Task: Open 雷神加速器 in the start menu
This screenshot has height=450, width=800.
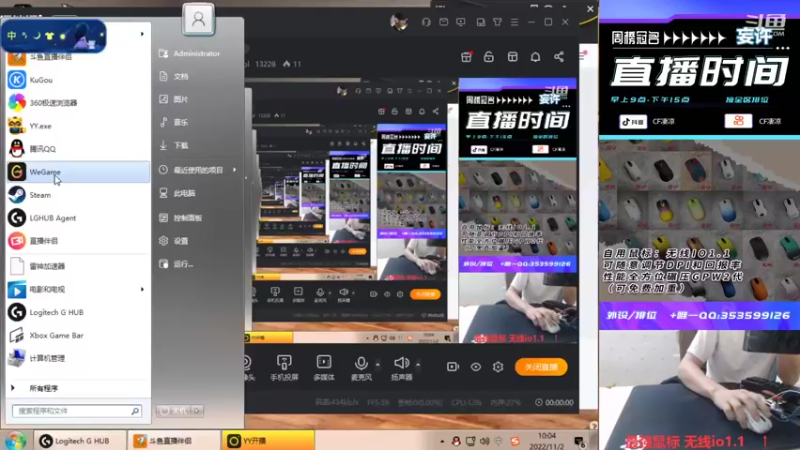Action: point(78,266)
